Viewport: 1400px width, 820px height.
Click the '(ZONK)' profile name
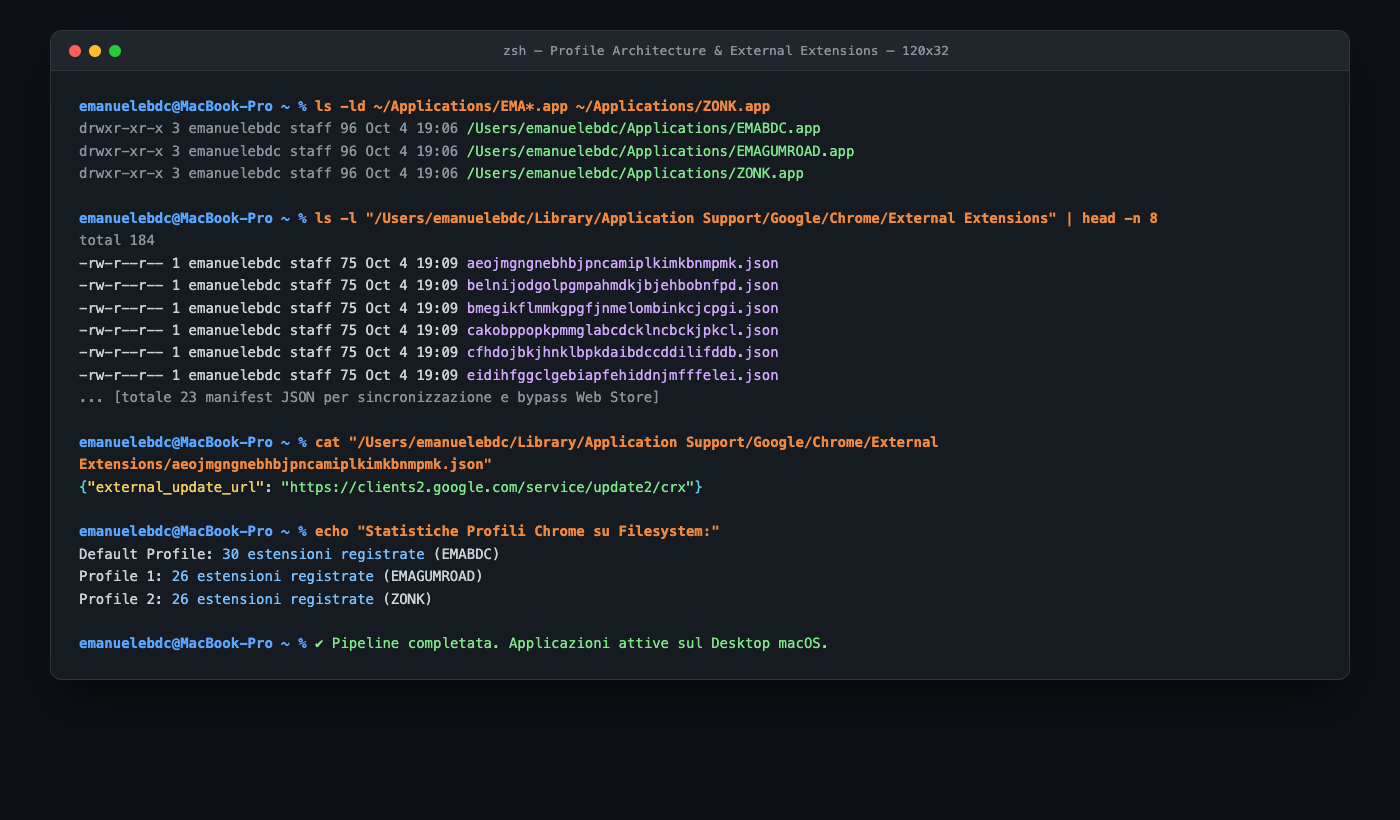407,599
